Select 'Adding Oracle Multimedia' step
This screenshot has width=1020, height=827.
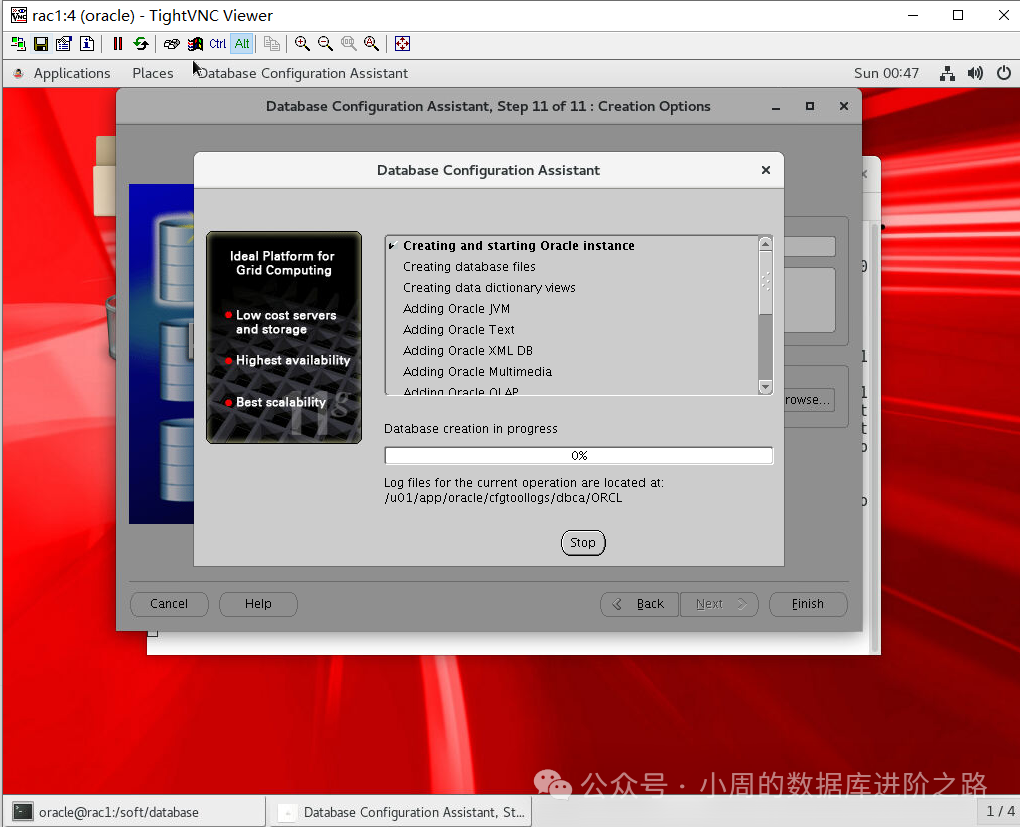pos(477,372)
